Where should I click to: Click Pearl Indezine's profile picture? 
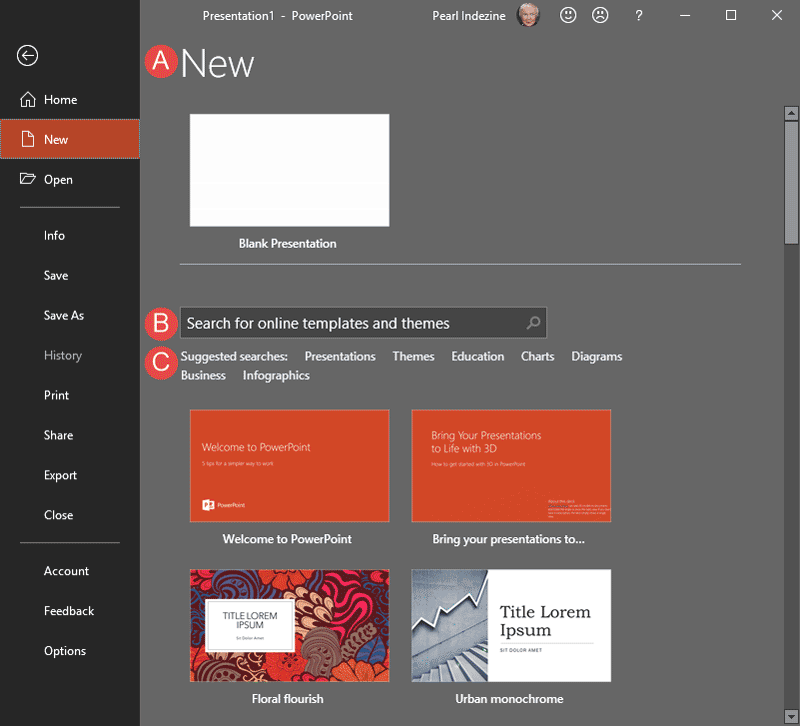click(528, 15)
